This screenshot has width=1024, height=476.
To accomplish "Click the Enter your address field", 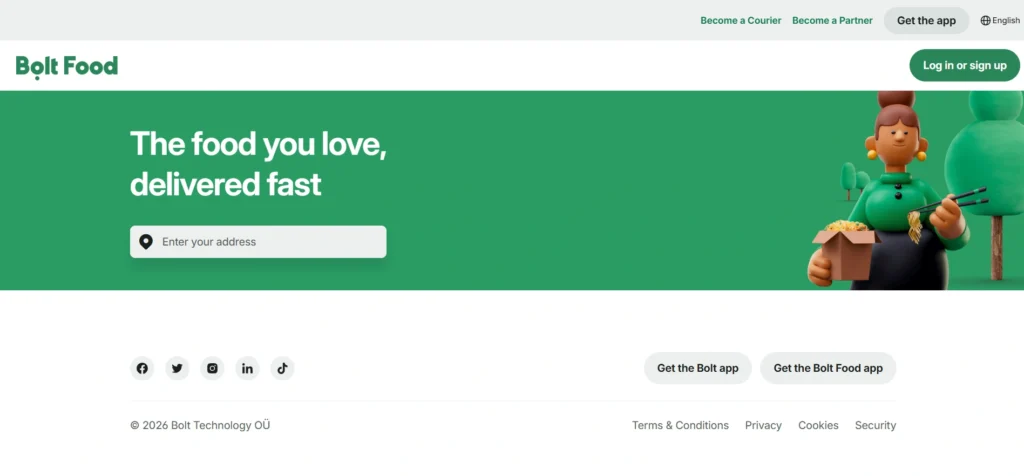I will click(x=258, y=242).
